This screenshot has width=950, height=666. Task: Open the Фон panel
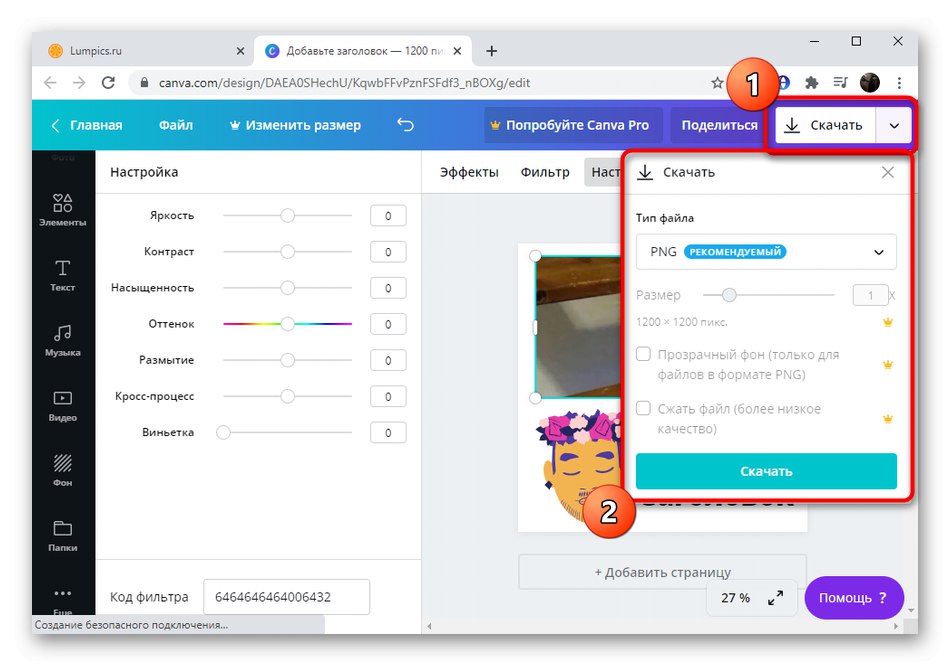[x=62, y=472]
